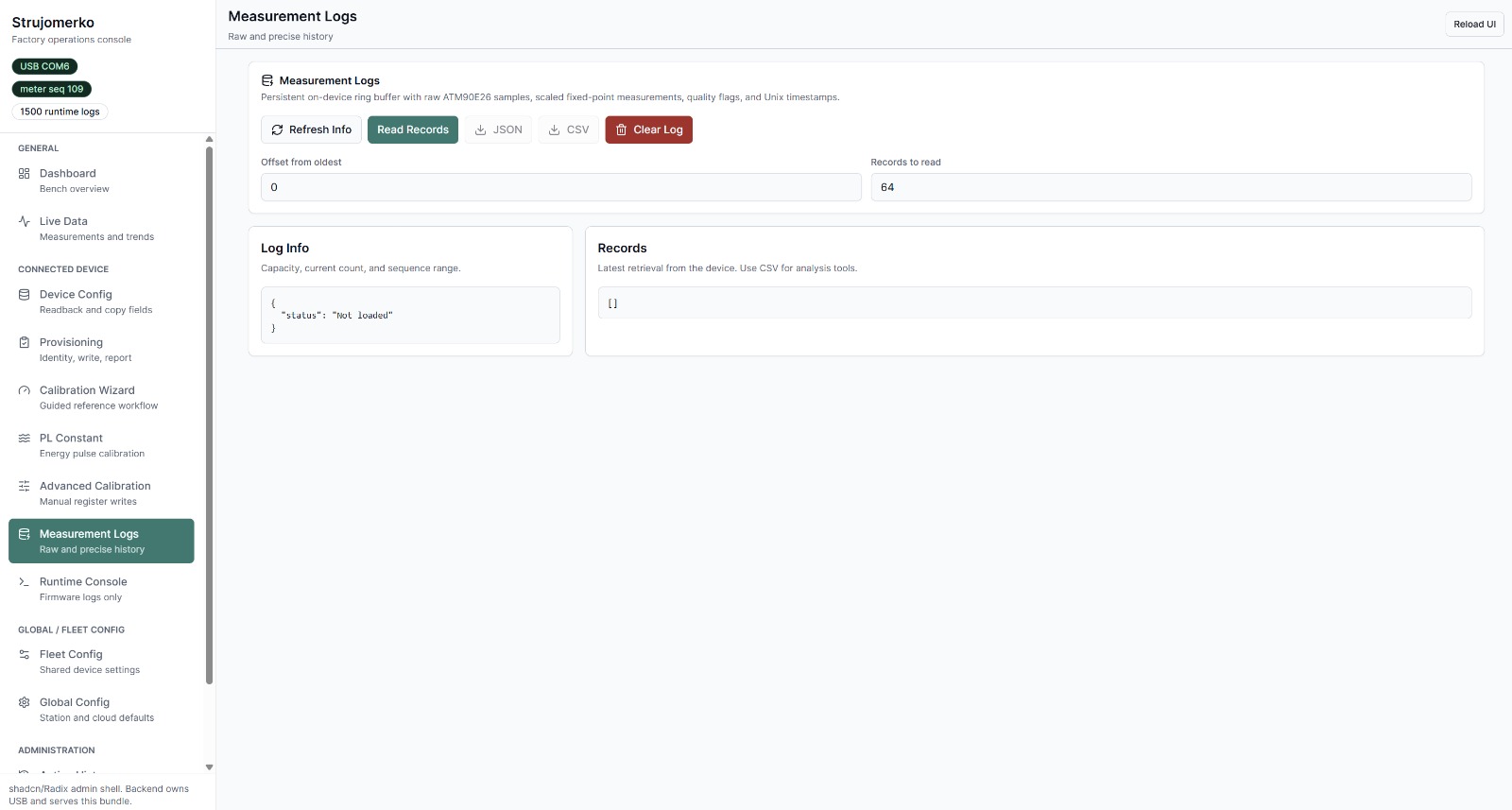1512x810 pixels.
Task: Click the Read Records button
Action: (x=413, y=130)
